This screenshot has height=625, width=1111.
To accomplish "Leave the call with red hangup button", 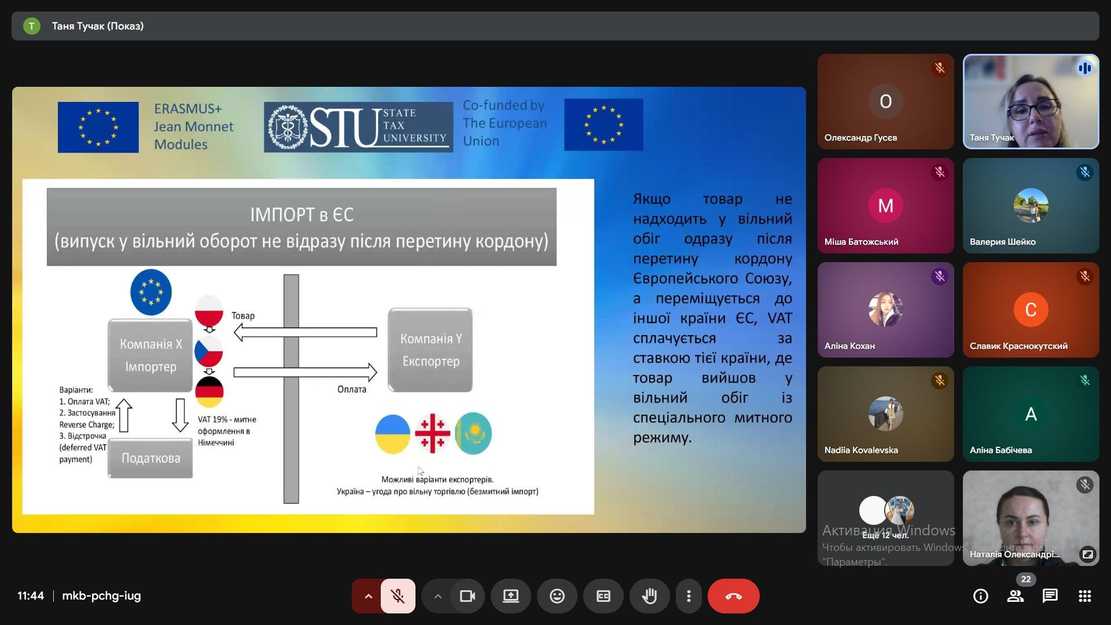I will click(733, 596).
